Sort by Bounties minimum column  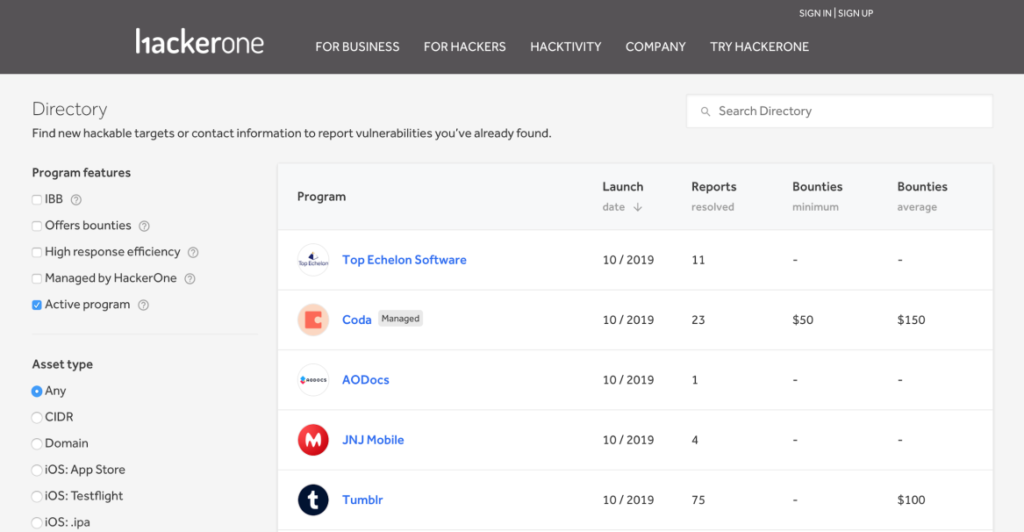click(x=817, y=196)
